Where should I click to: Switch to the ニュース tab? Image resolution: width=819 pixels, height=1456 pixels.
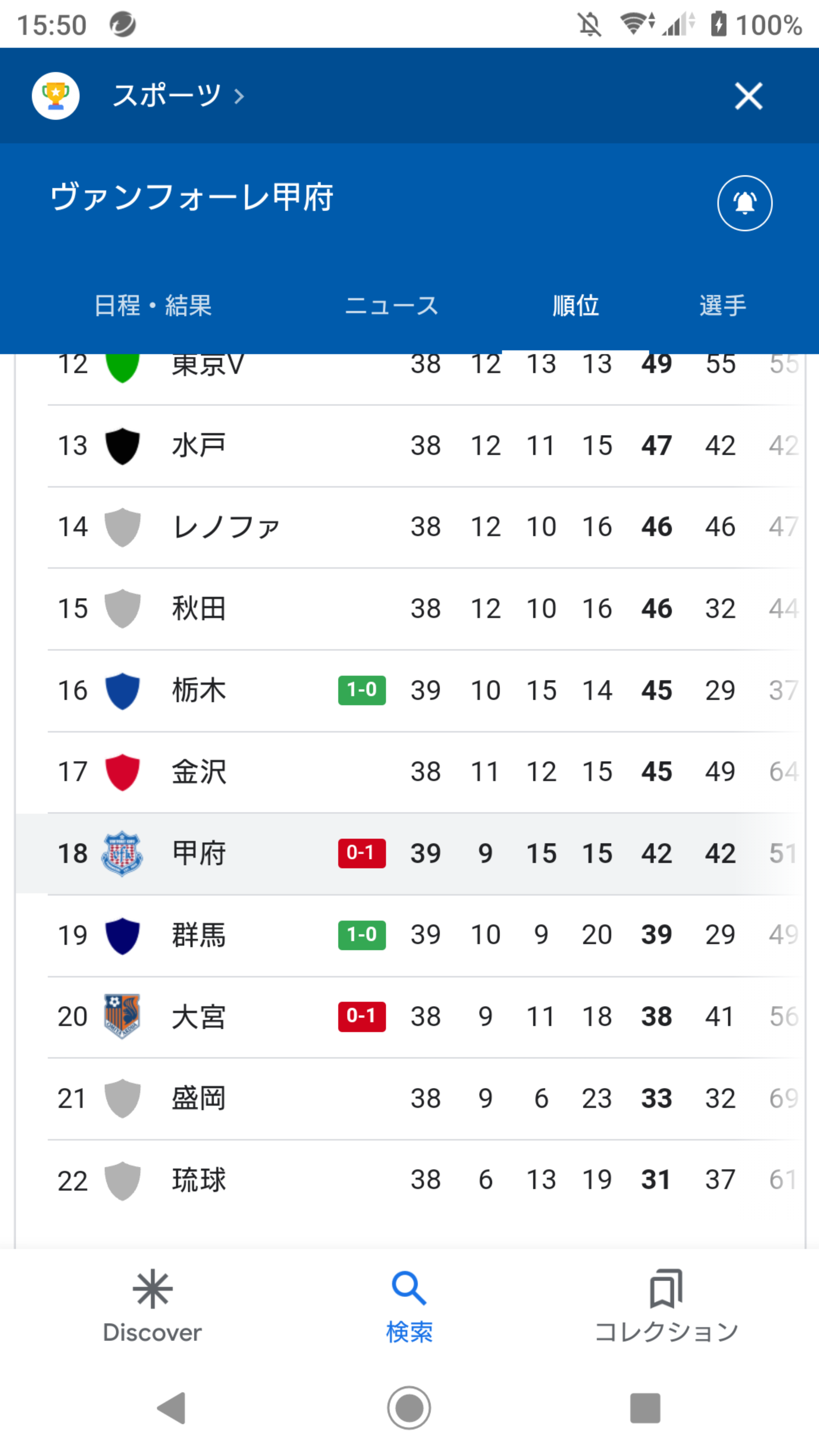(x=391, y=305)
